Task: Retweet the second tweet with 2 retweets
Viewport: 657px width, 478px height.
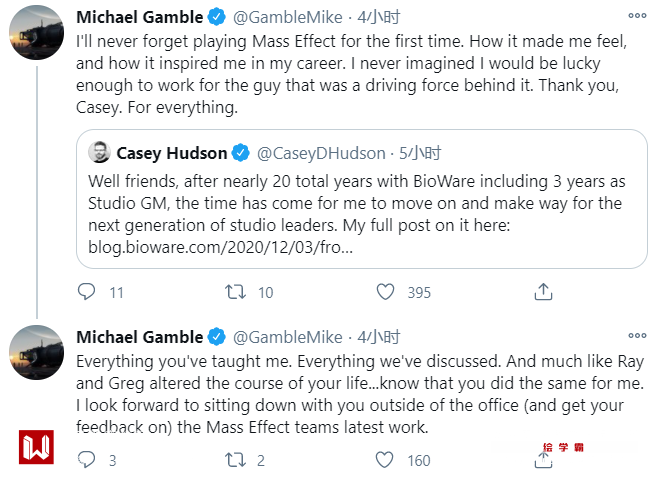Action: [237, 460]
